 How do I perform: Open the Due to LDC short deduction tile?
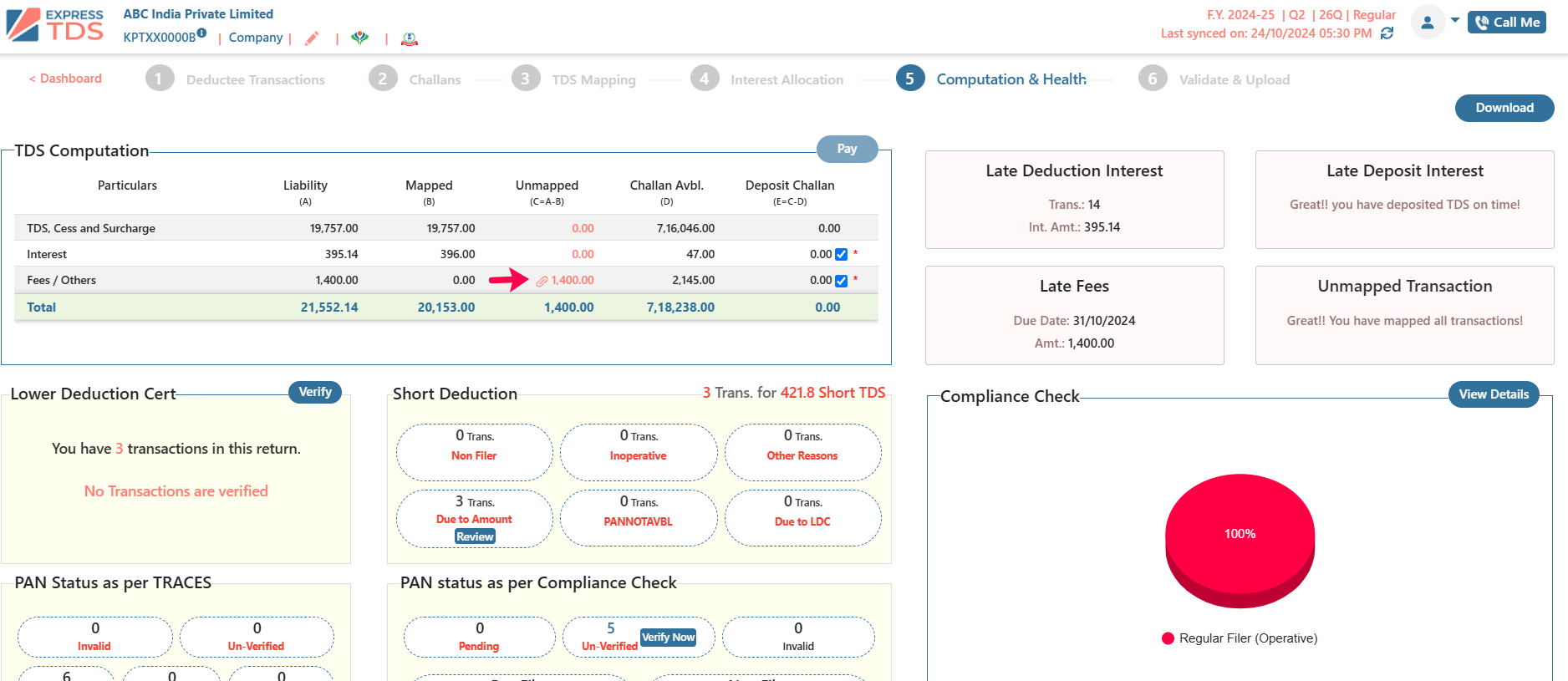coord(802,518)
